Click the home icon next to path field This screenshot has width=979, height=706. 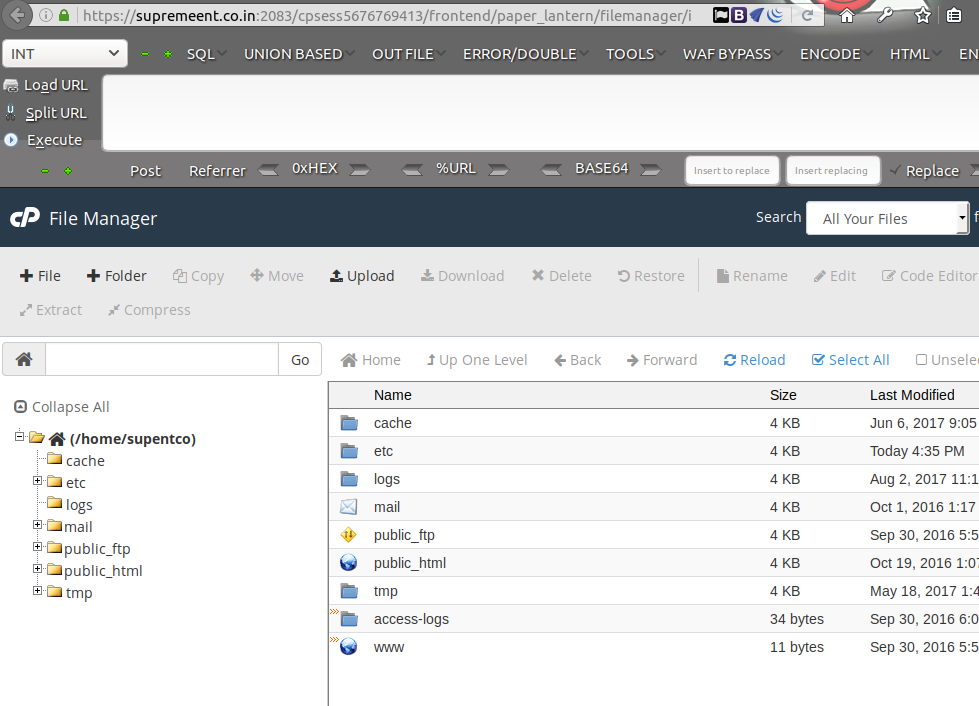[24, 359]
